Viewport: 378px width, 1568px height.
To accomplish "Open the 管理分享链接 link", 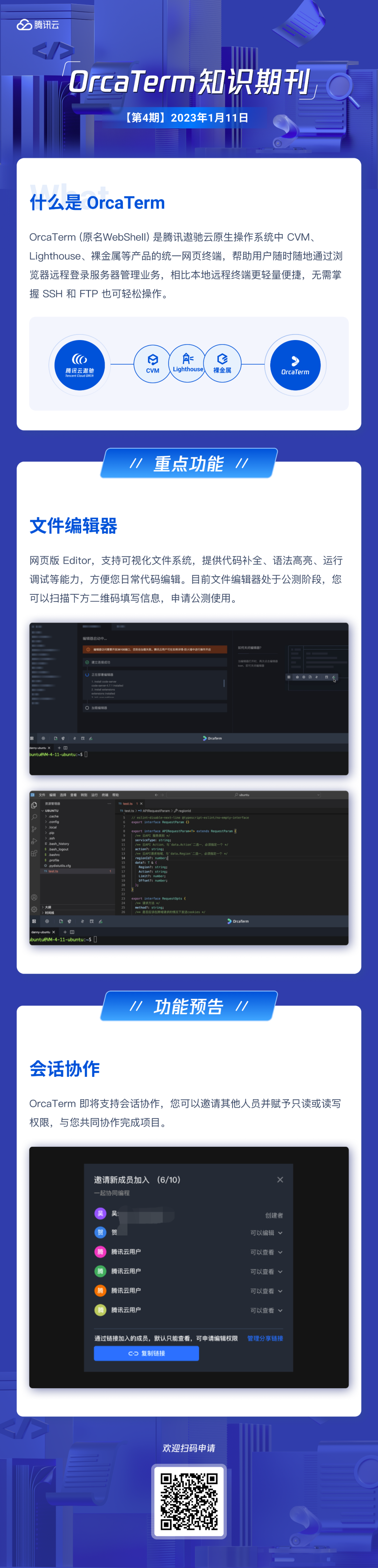I will coord(265,1339).
